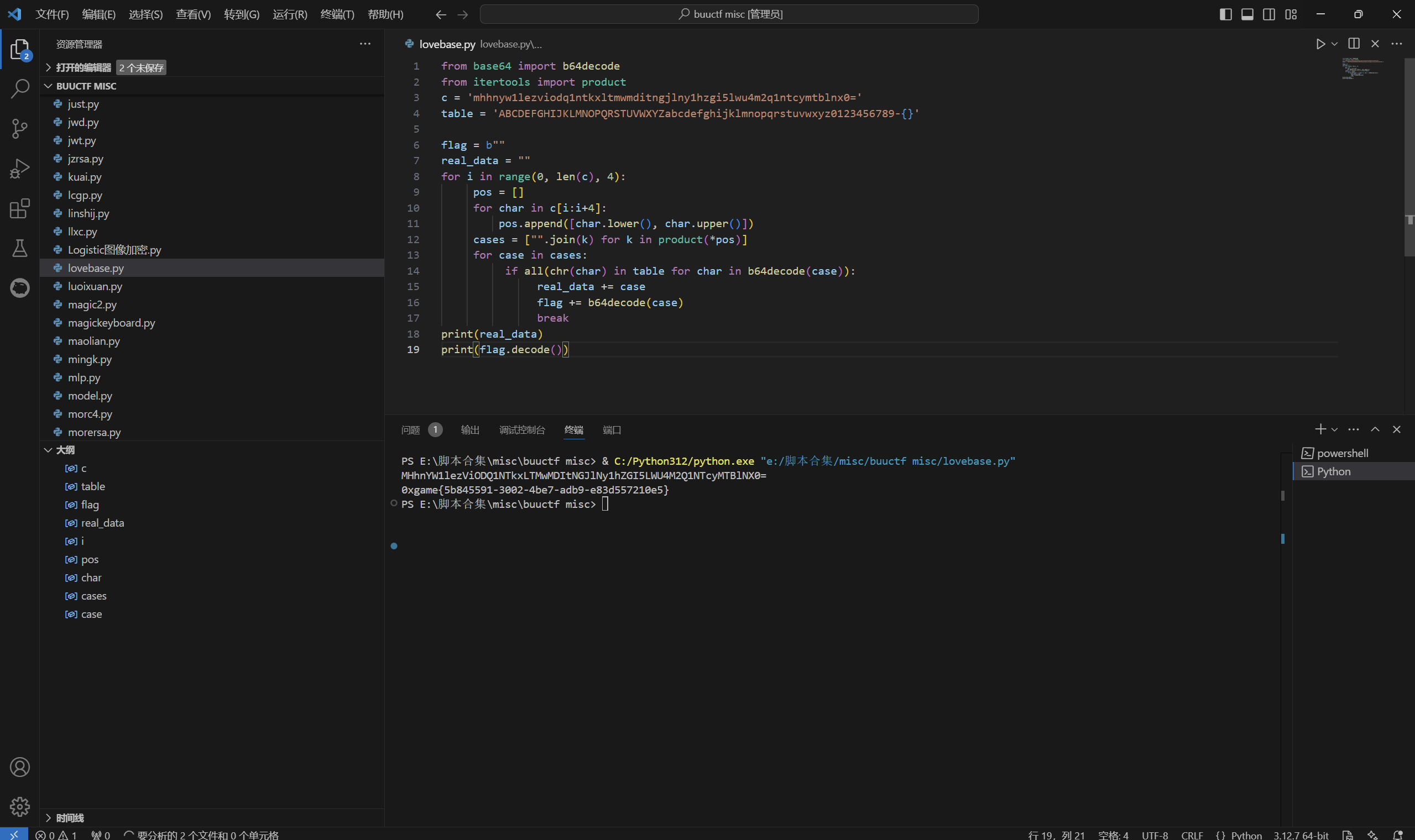Image resolution: width=1415 pixels, height=840 pixels.
Task: Select real_data symbol in outline
Action: 212,523
